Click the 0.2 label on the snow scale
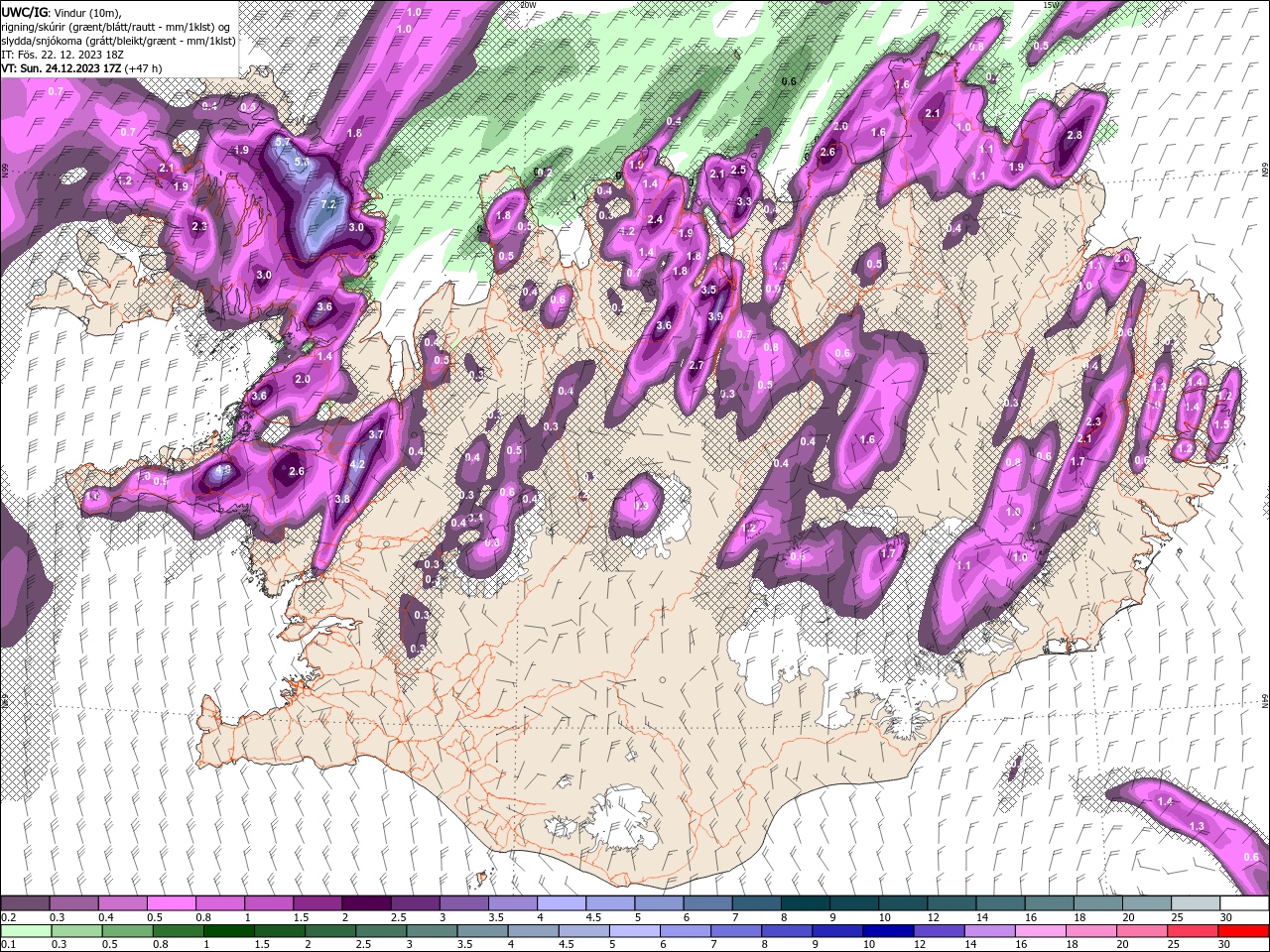The width and height of the screenshot is (1270, 952). [x=9, y=917]
